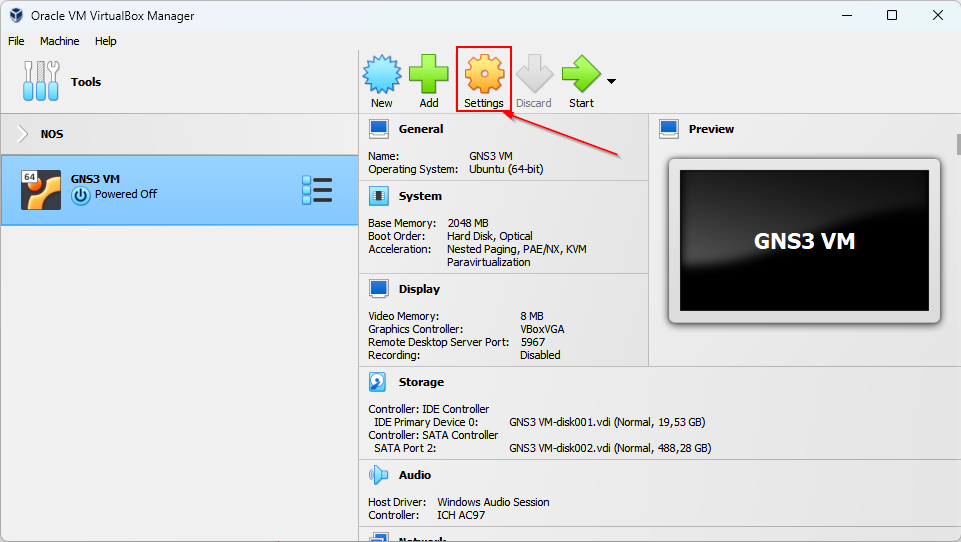The height and width of the screenshot is (542, 961).
Task: Click the Discard toolbar icon
Action: (534, 76)
